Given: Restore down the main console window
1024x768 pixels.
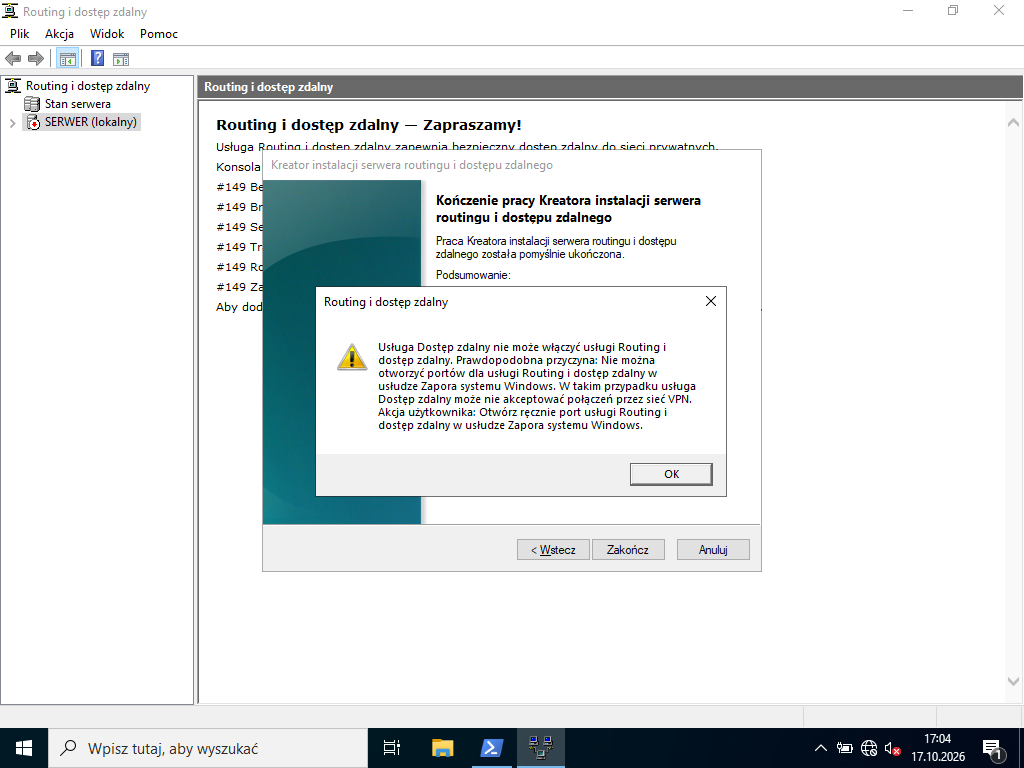Looking at the screenshot, I should (x=953, y=11).
